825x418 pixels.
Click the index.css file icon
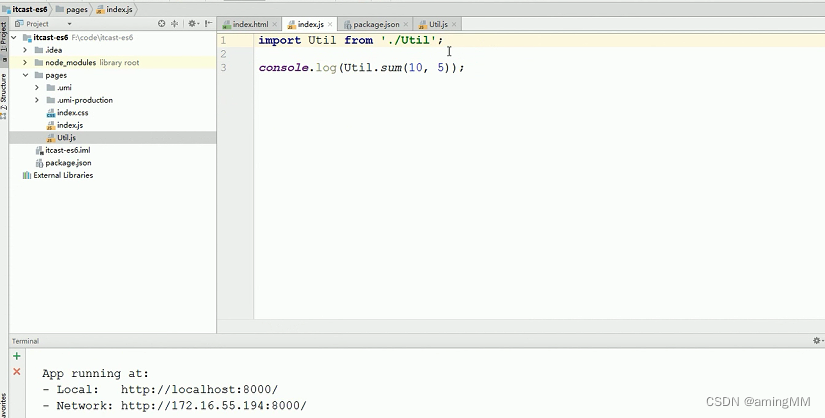point(51,113)
